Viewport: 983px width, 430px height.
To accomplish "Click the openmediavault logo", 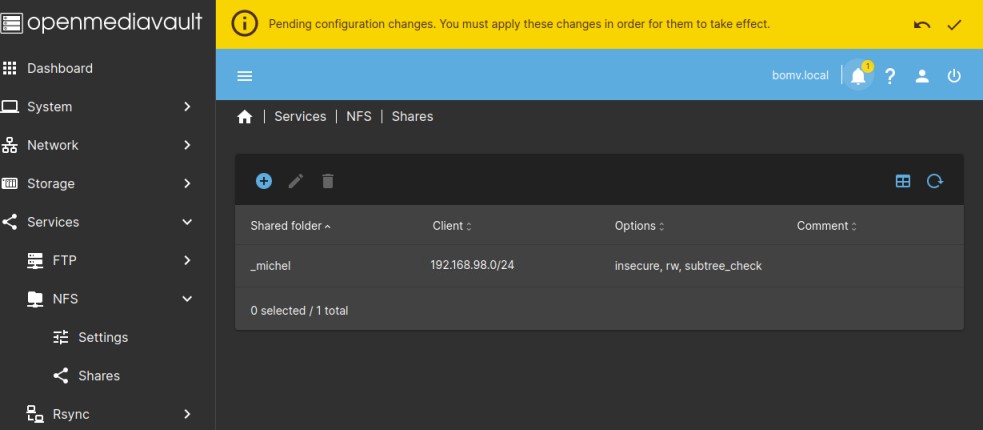I will (102, 23).
